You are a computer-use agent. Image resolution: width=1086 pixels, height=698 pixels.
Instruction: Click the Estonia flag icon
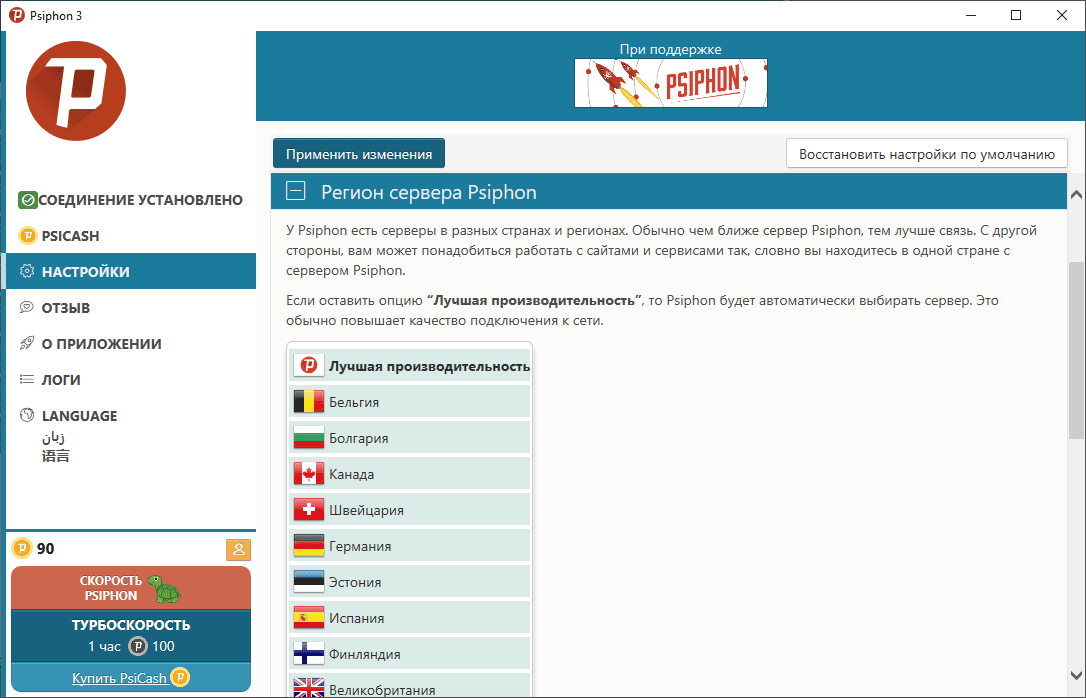[309, 582]
